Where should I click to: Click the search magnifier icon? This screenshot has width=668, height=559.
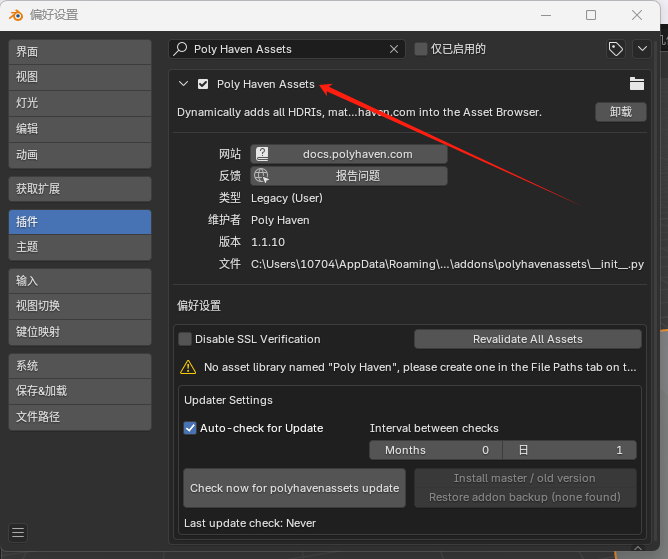(x=181, y=49)
